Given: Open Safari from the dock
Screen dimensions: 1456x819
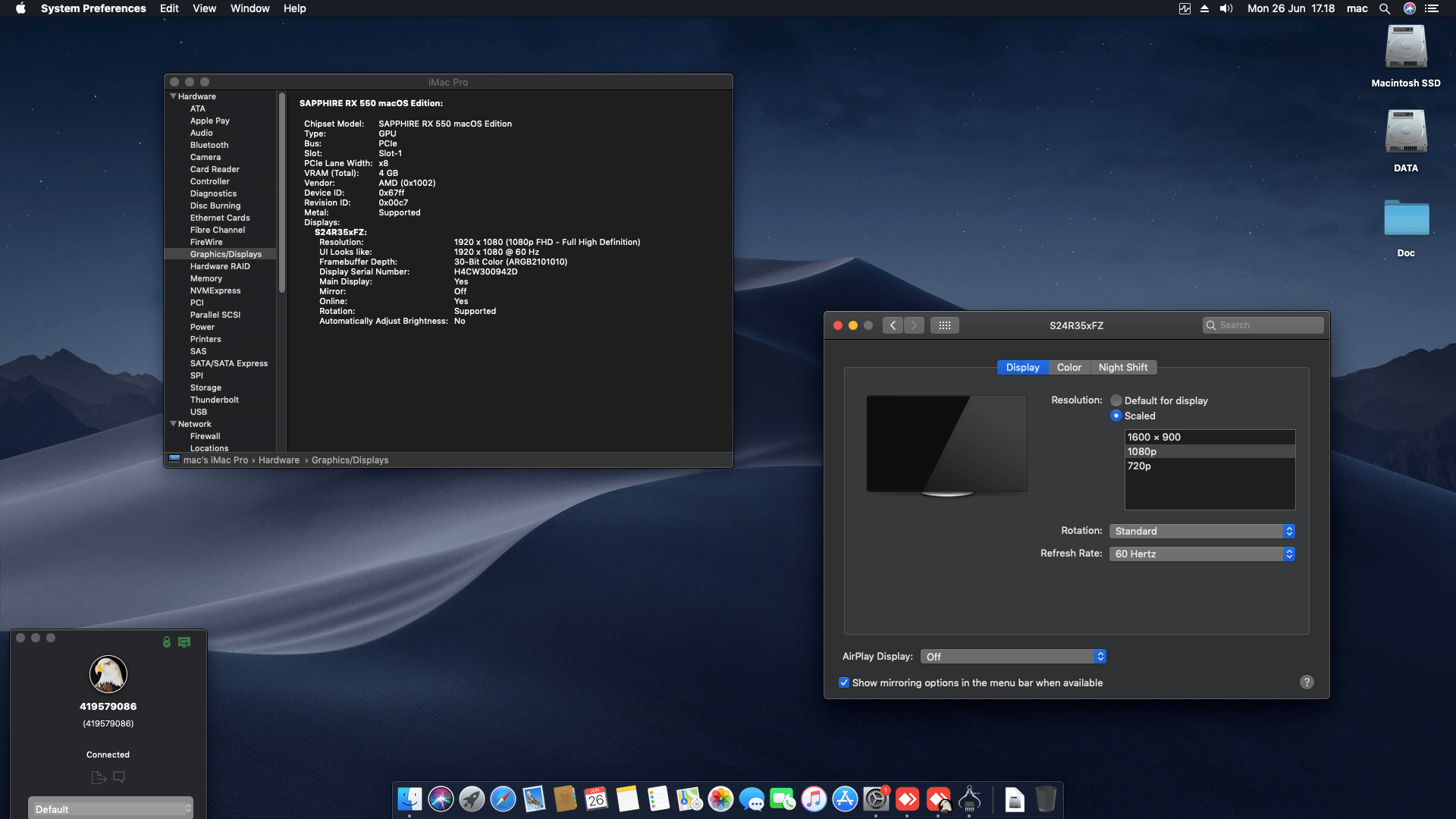Looking at the screenshot, I should [503, 799].
